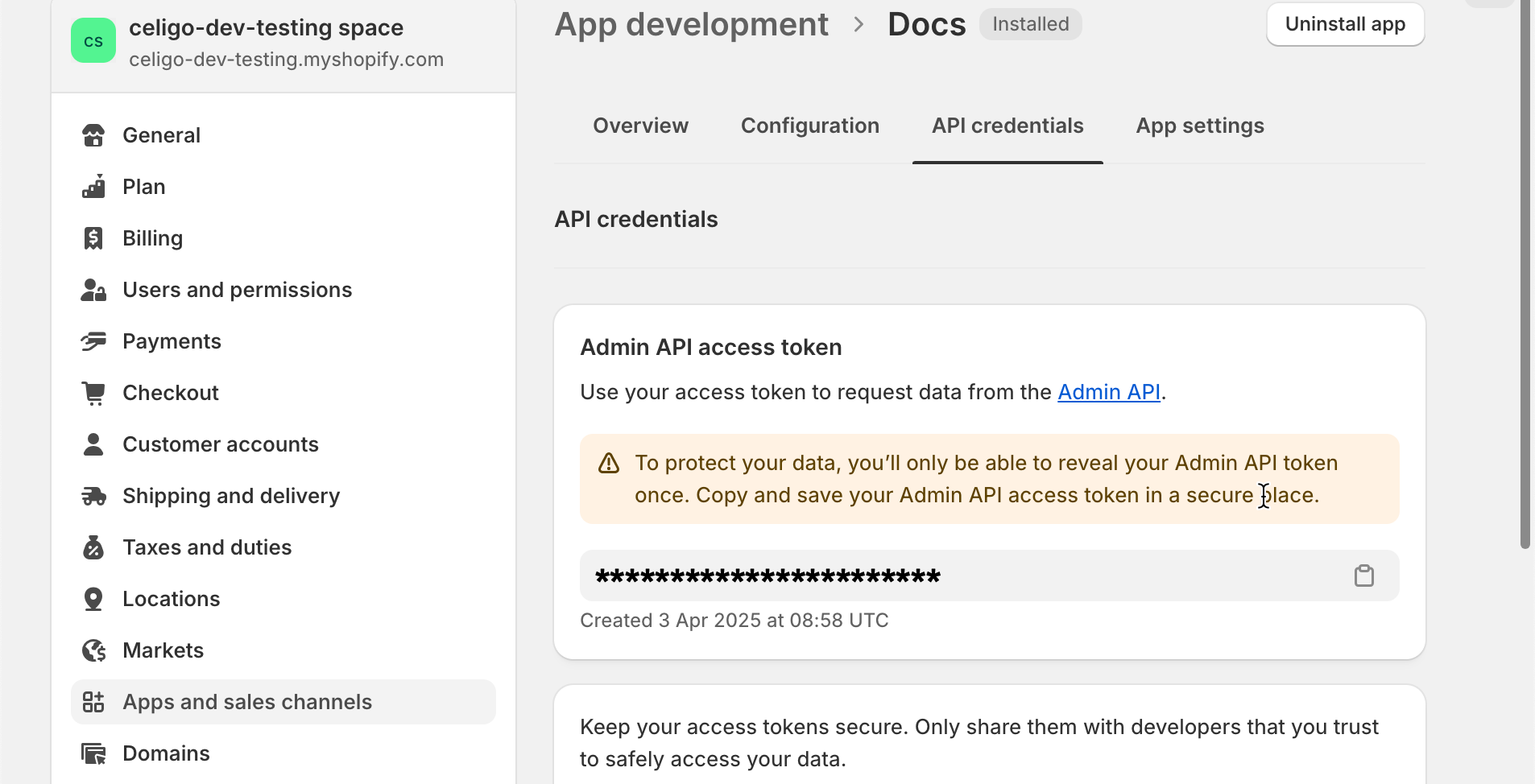Click the Locations pin icon
Screen dimensions: 1535x784
tap(93, 599)
